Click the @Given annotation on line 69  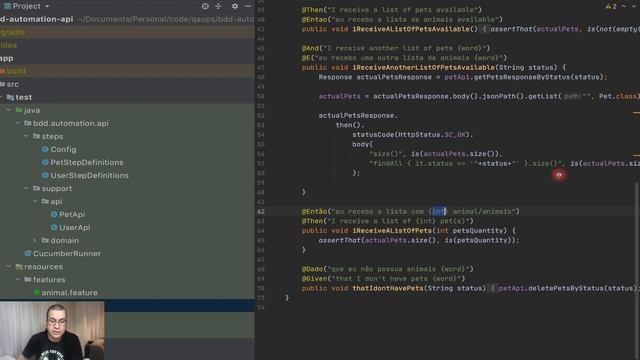coord(314,278)
